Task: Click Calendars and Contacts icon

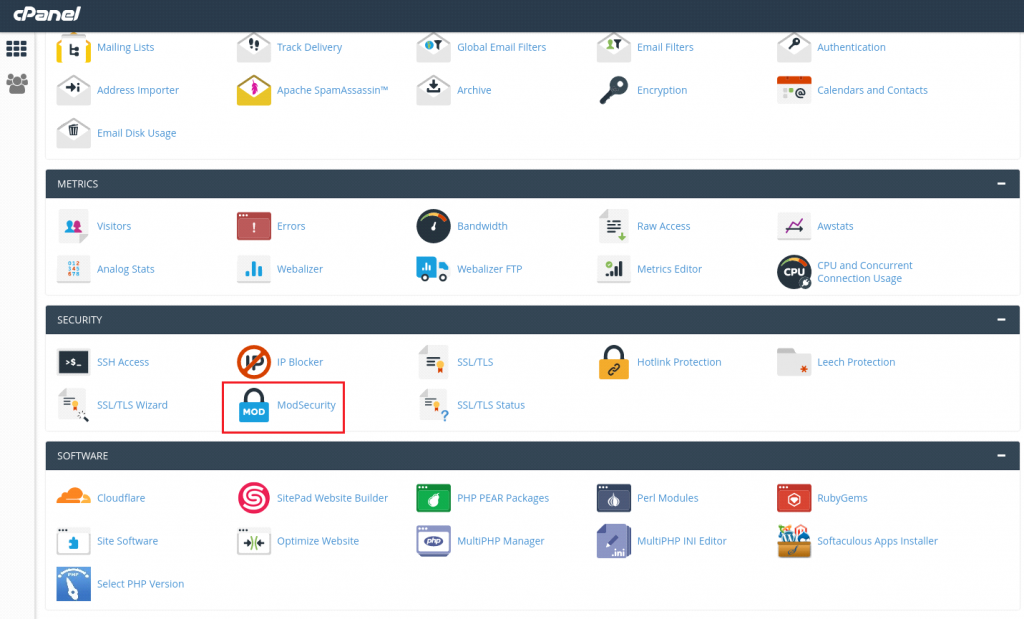Action: click(x=794, y=90)
